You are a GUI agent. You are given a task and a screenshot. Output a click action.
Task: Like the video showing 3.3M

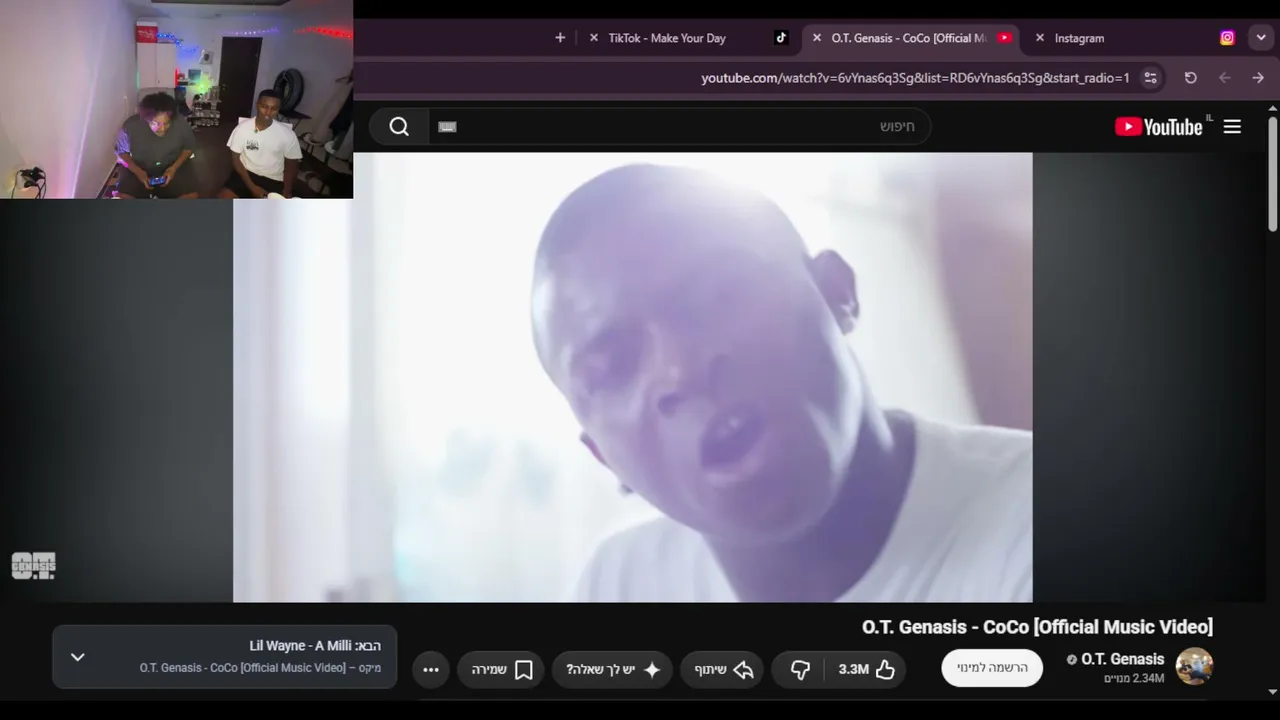click(x=867, y=670)
